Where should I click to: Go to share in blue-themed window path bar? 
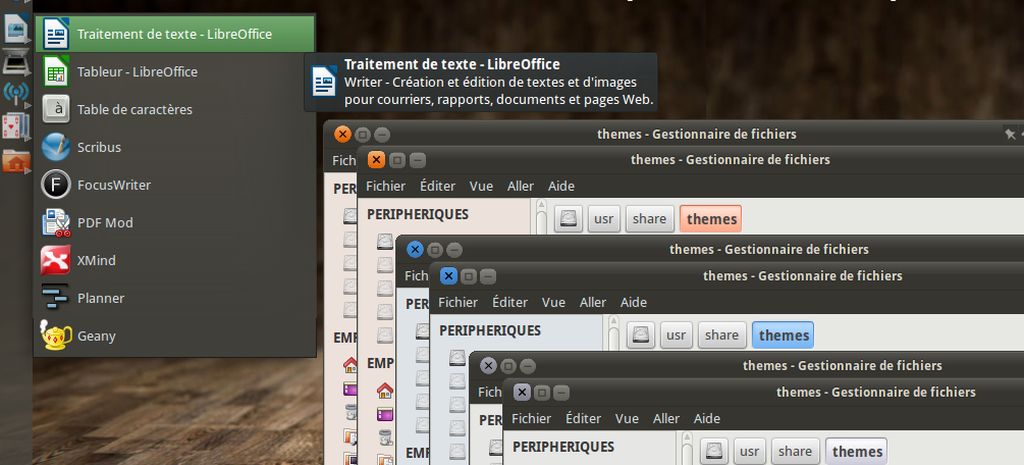pyautogui.click(x=722, y=335)
